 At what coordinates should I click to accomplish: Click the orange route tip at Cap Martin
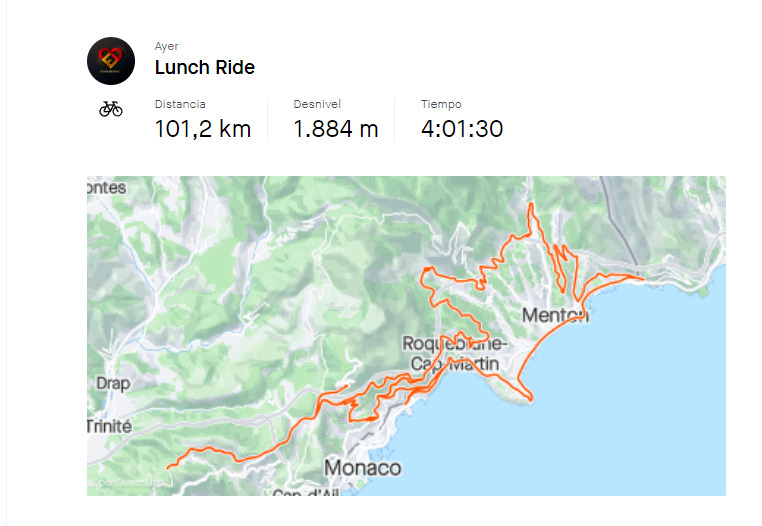pos(530,399)
